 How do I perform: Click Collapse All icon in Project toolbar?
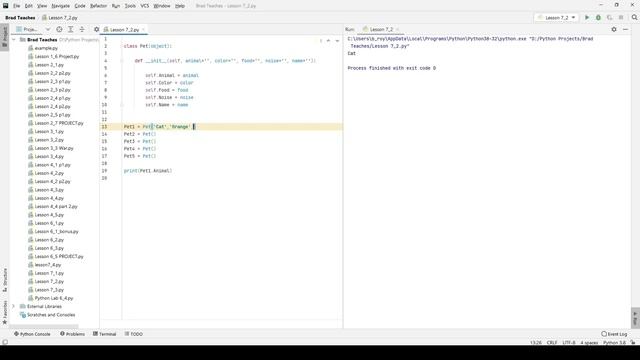(82, 29)
